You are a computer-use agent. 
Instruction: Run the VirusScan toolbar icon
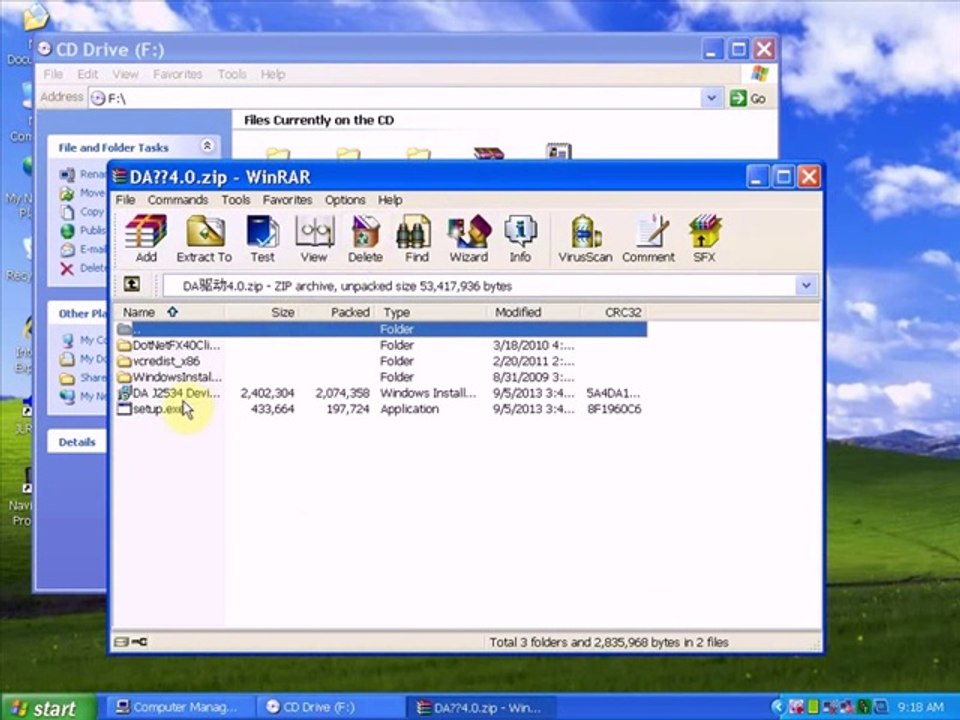585,239
